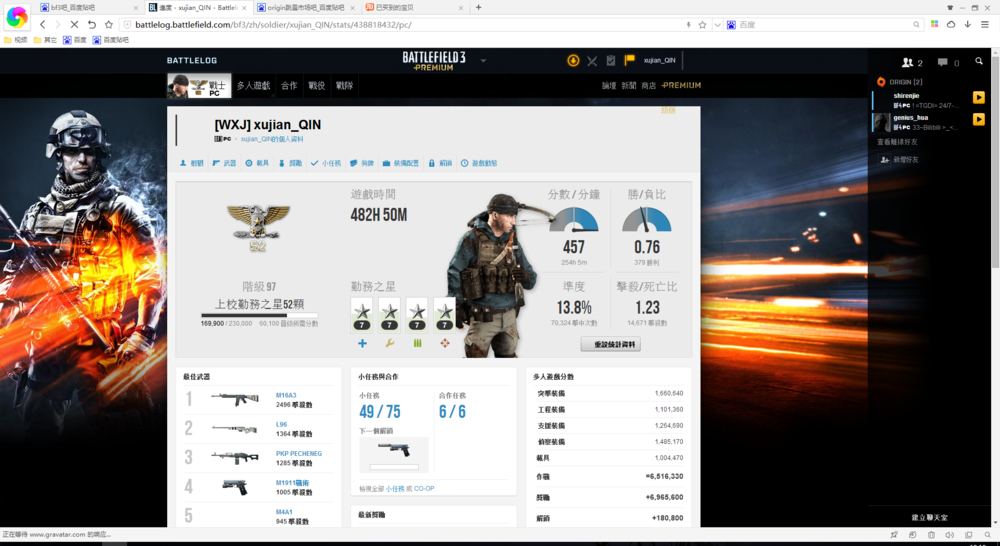
Task: Open the 多人遊戲 multiplayer menu
Action: [x=253, y=85]
